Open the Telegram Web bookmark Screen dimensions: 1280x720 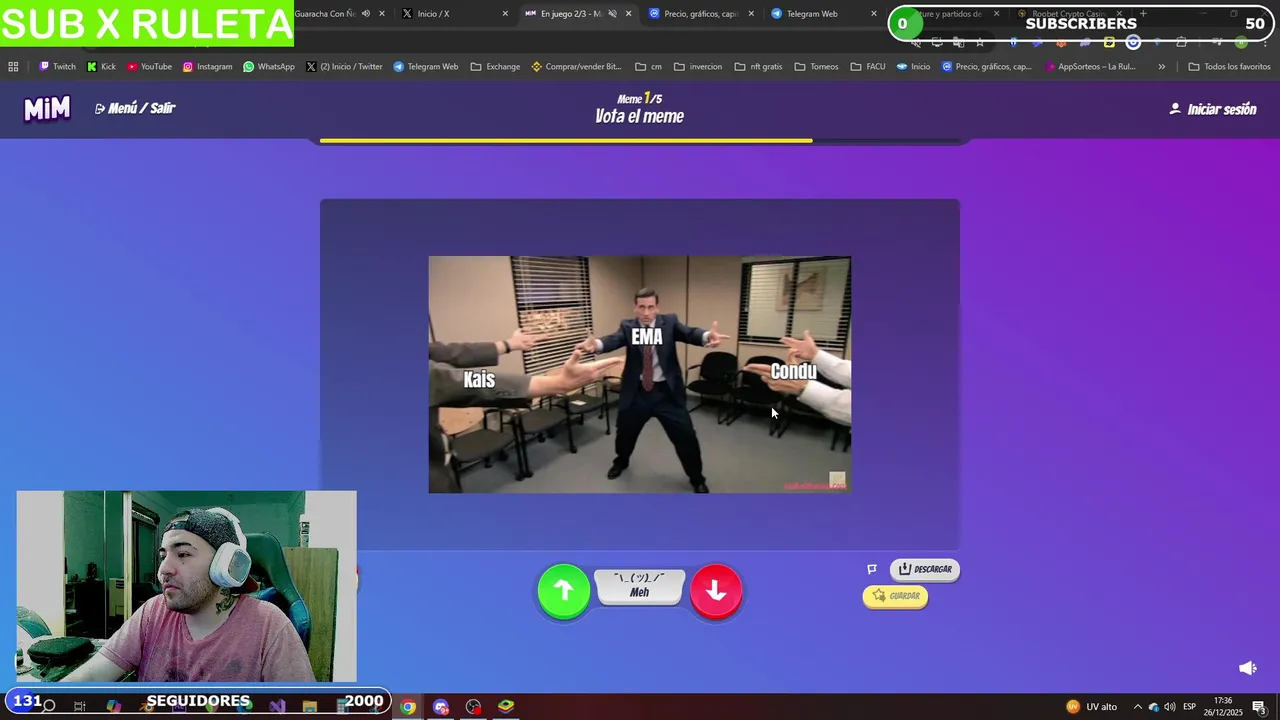coord(425,67)
